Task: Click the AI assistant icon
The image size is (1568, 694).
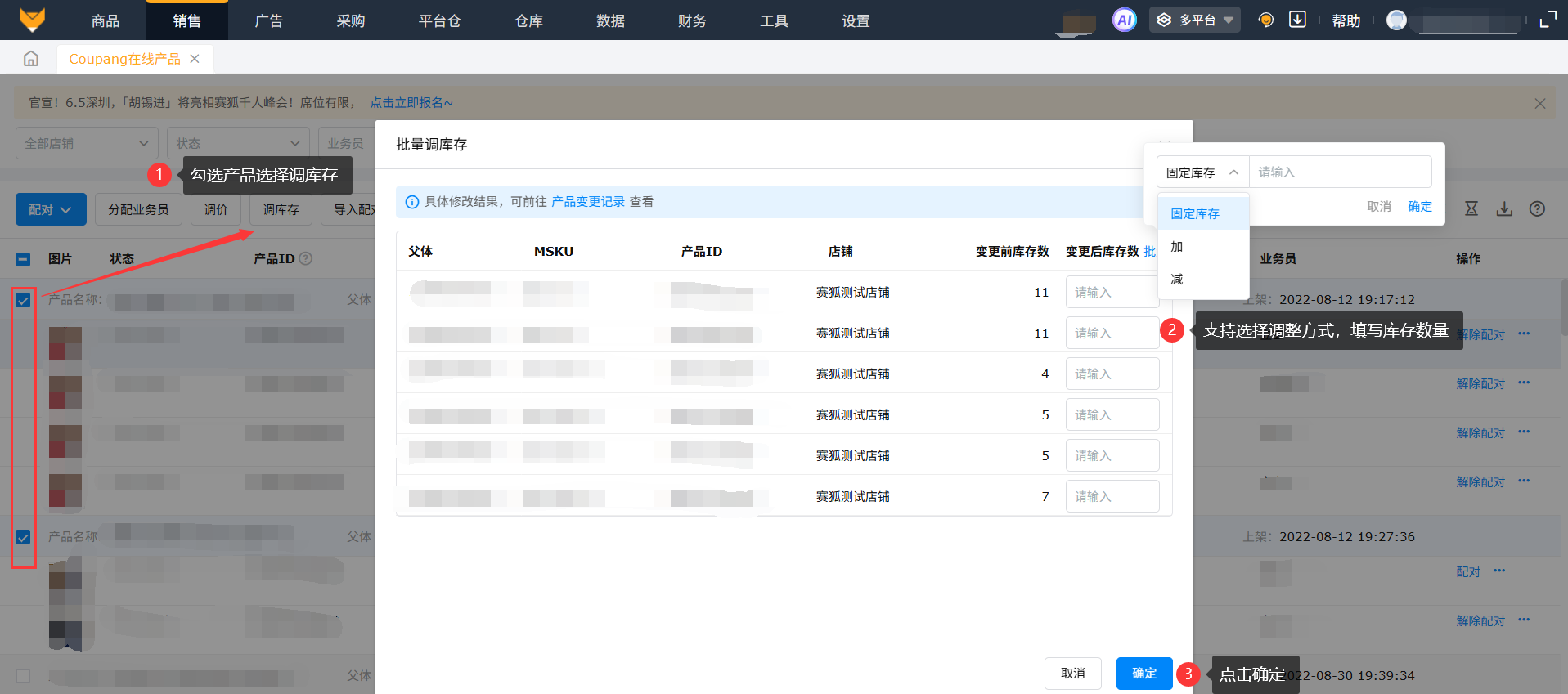Action: click(x=1124, y=20)
